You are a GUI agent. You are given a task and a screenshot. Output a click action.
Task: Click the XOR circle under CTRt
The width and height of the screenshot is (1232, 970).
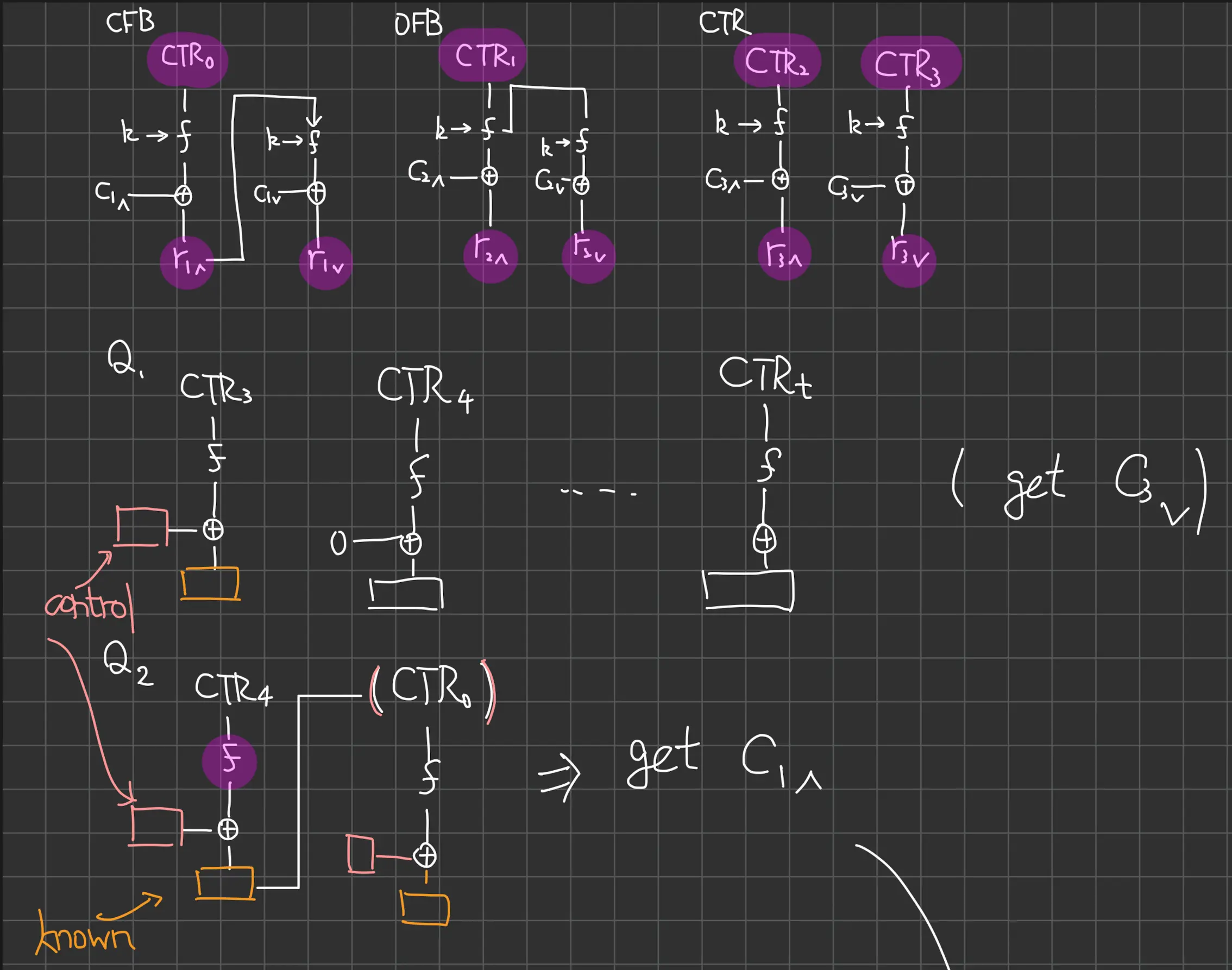[x=764, y=538]
